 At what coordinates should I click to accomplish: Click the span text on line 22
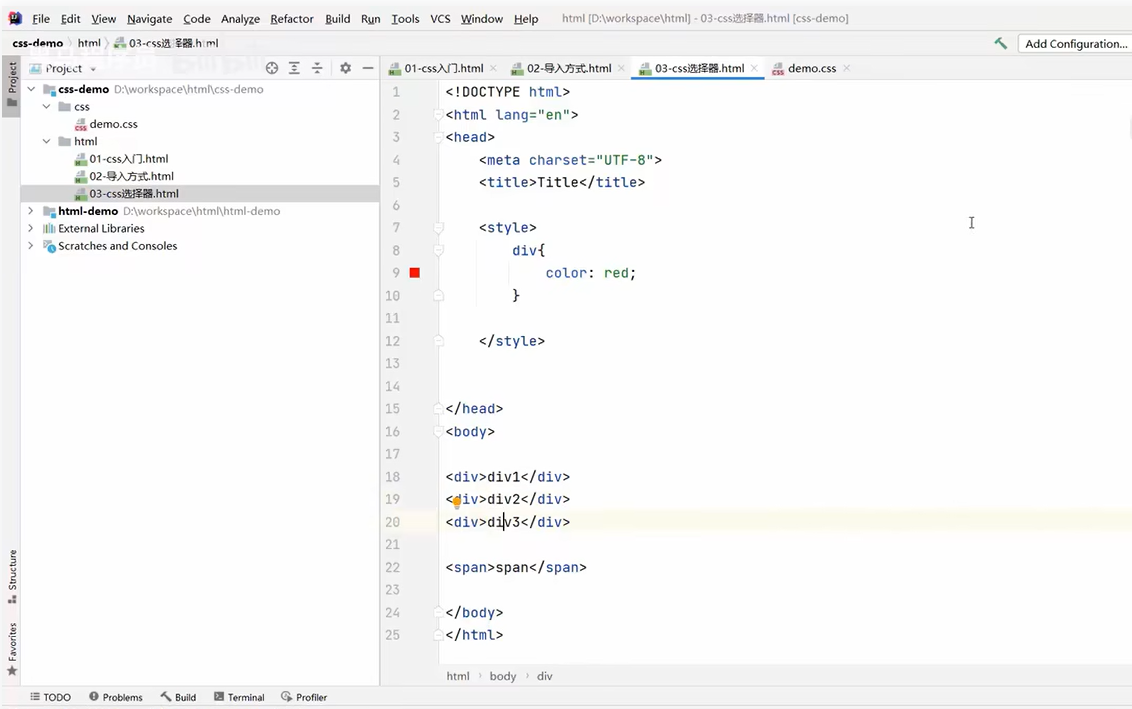[512, 567]
